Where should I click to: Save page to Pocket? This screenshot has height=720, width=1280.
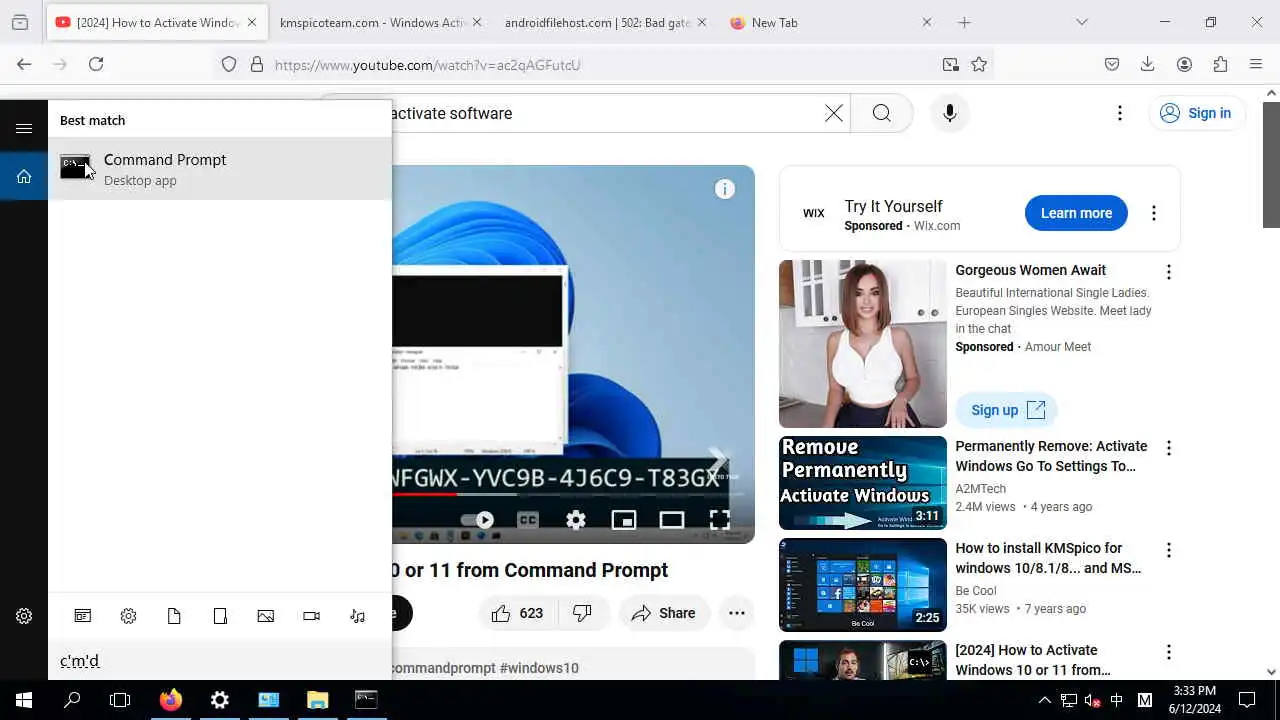1112,64
